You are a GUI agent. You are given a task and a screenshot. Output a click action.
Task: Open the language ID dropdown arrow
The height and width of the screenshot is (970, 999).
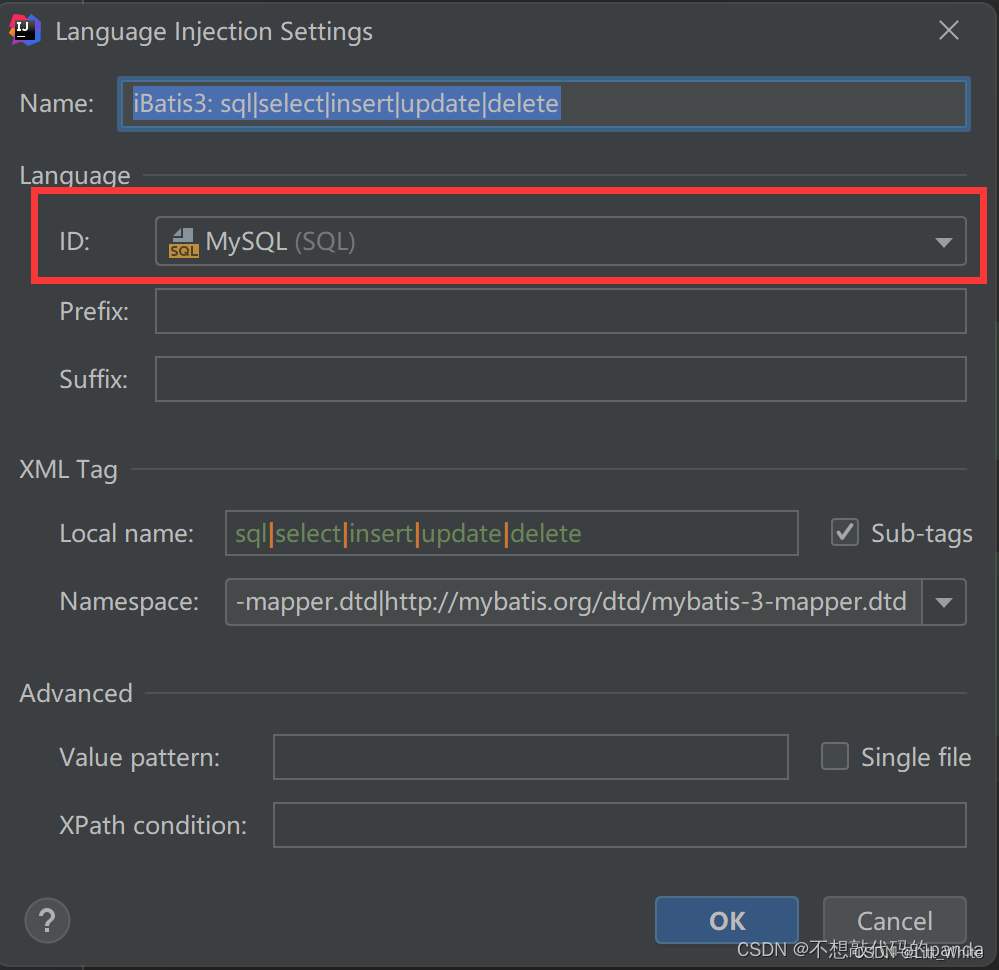tap(944, 242)
